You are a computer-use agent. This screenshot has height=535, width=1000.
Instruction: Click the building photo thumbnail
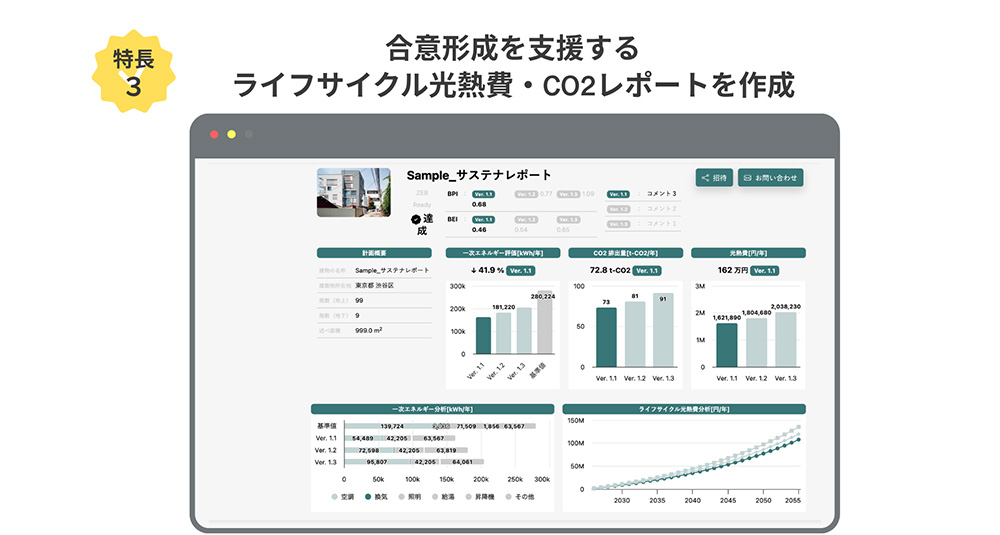[x=354, y=192]
